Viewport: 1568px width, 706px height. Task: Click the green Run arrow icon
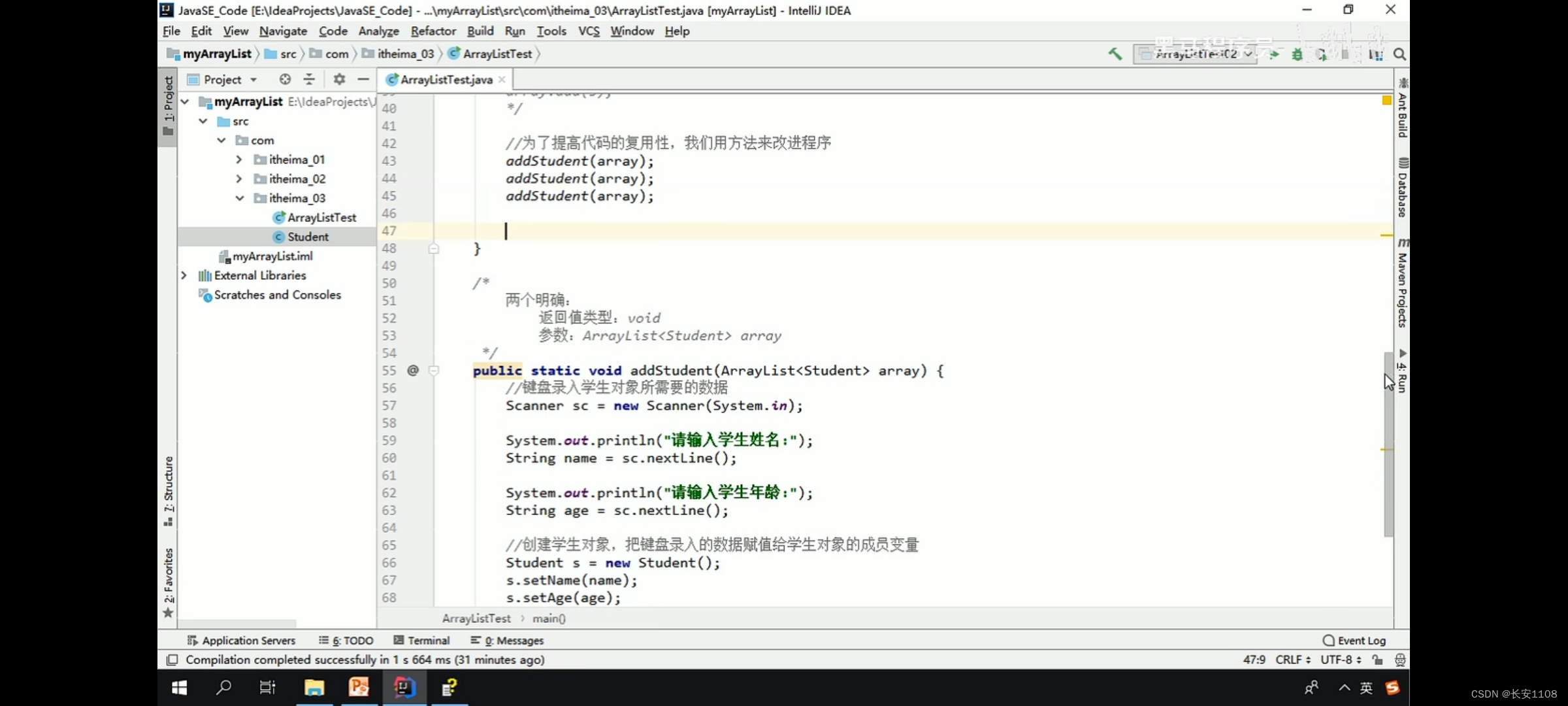coord(1274,54)
